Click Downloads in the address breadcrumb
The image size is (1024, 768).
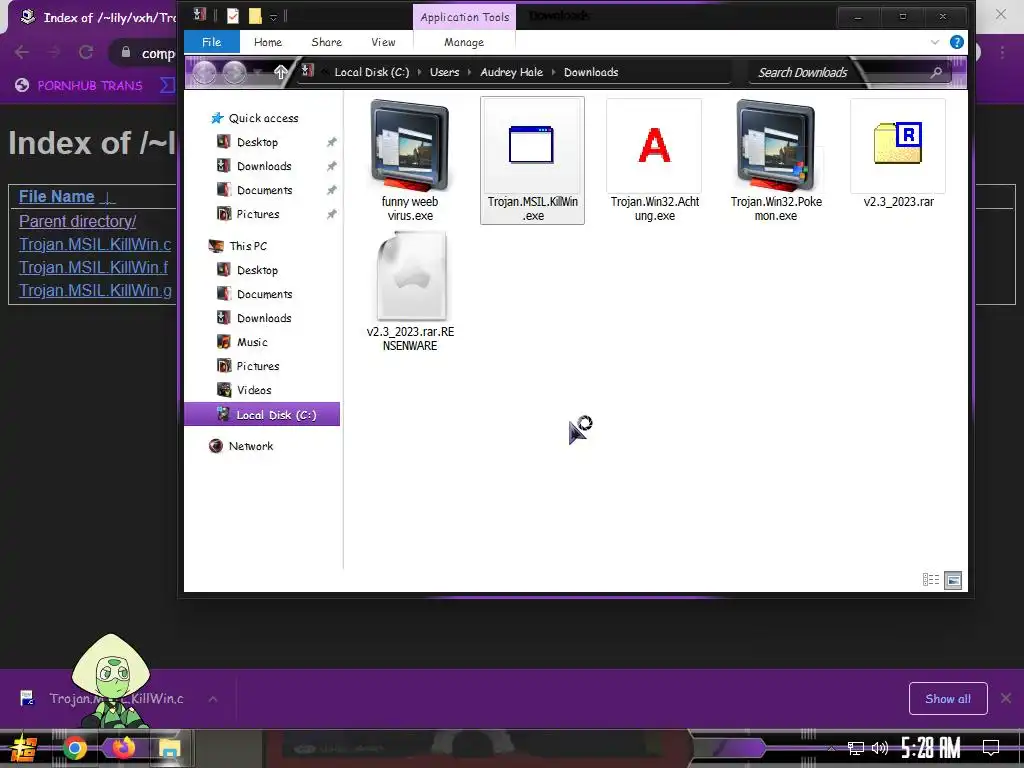[591, 72]
